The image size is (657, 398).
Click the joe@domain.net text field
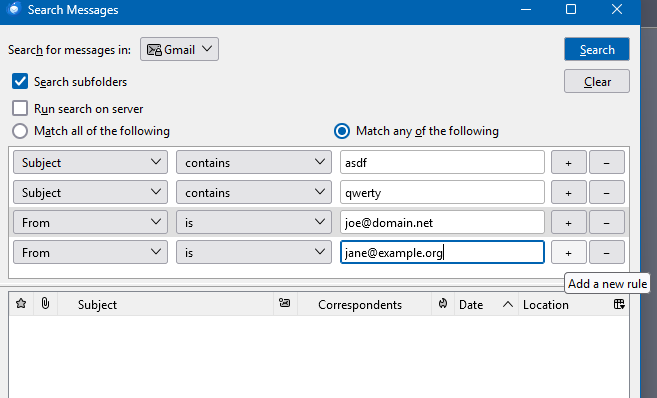click(442, 222)
